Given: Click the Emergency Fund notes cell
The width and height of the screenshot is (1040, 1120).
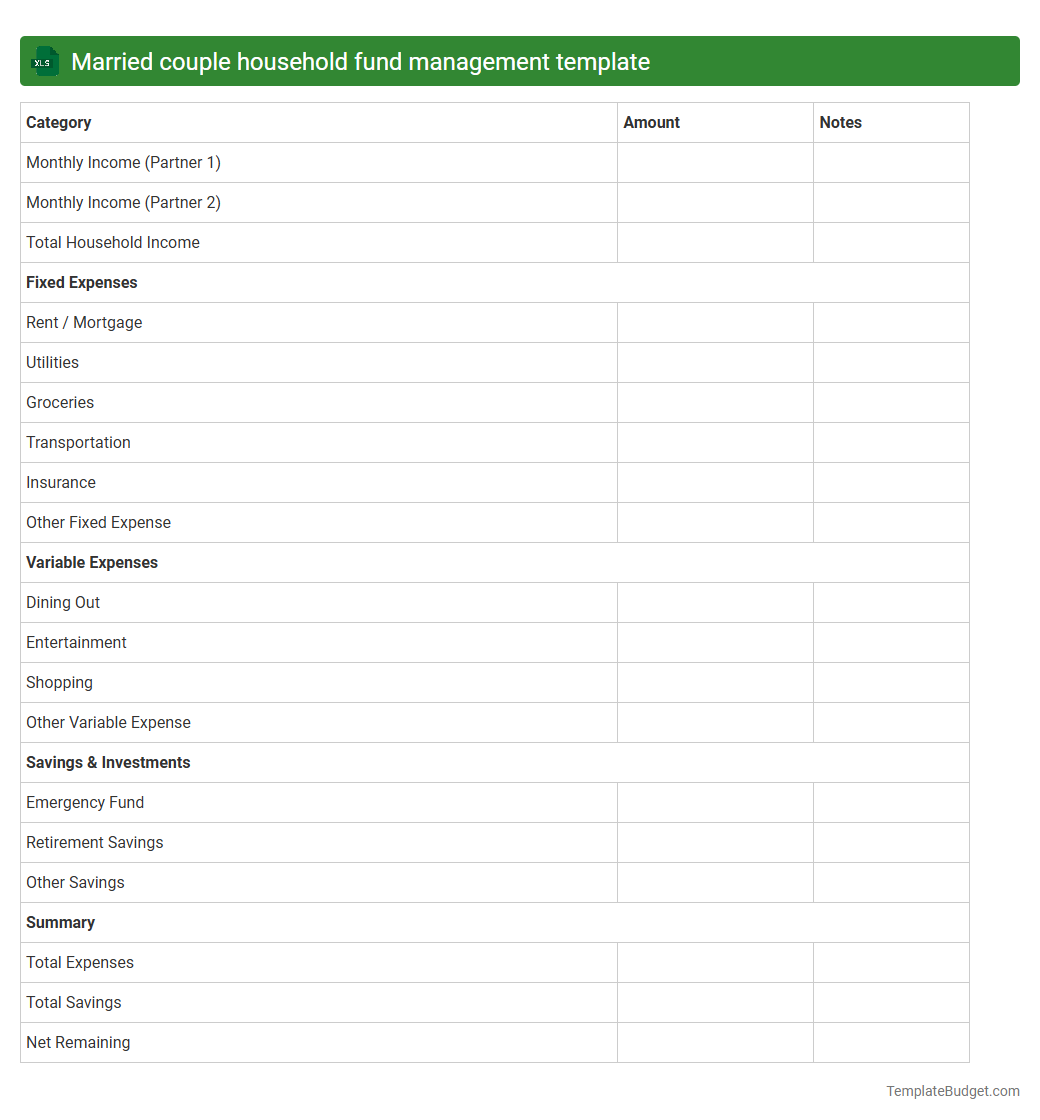Looking at the screenshot, I should [890, 802].
